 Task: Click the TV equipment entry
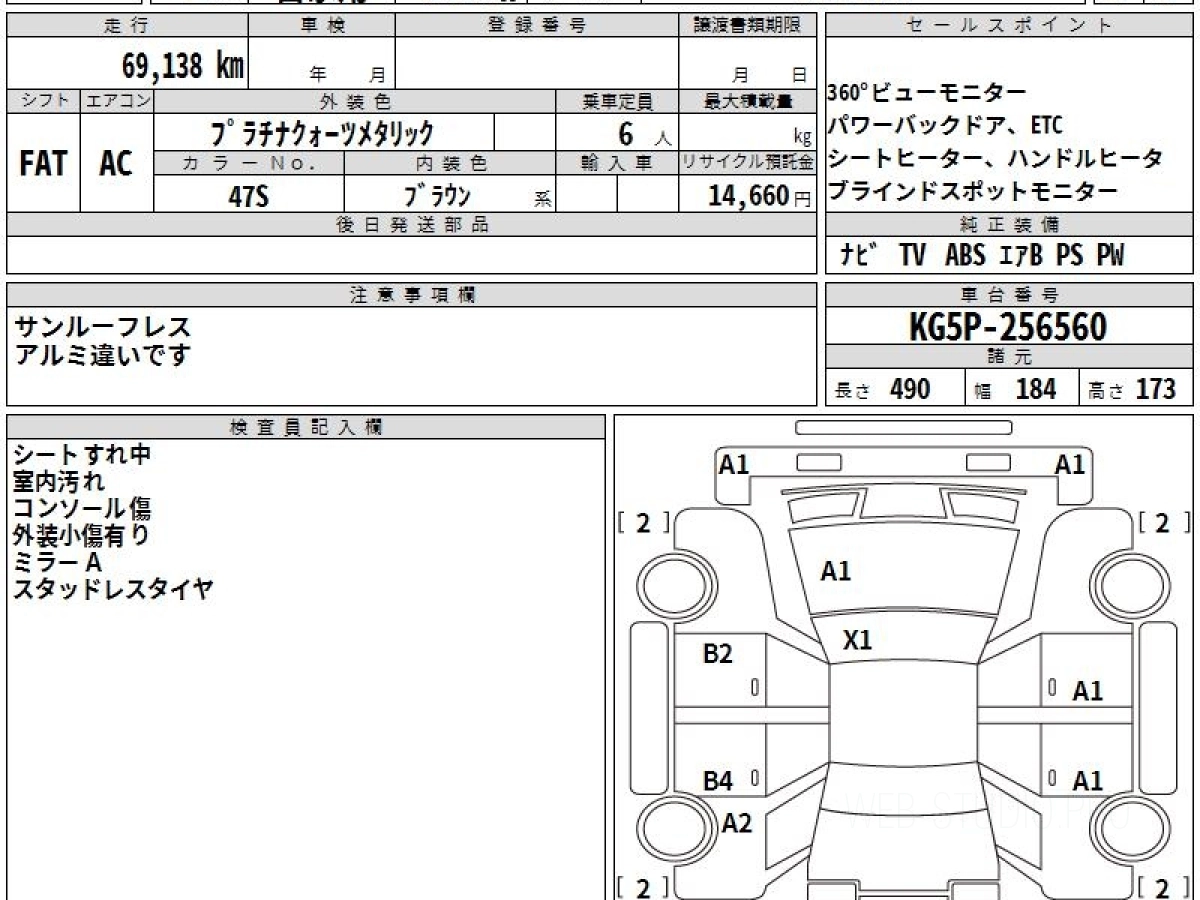click(x=912, y=256)
